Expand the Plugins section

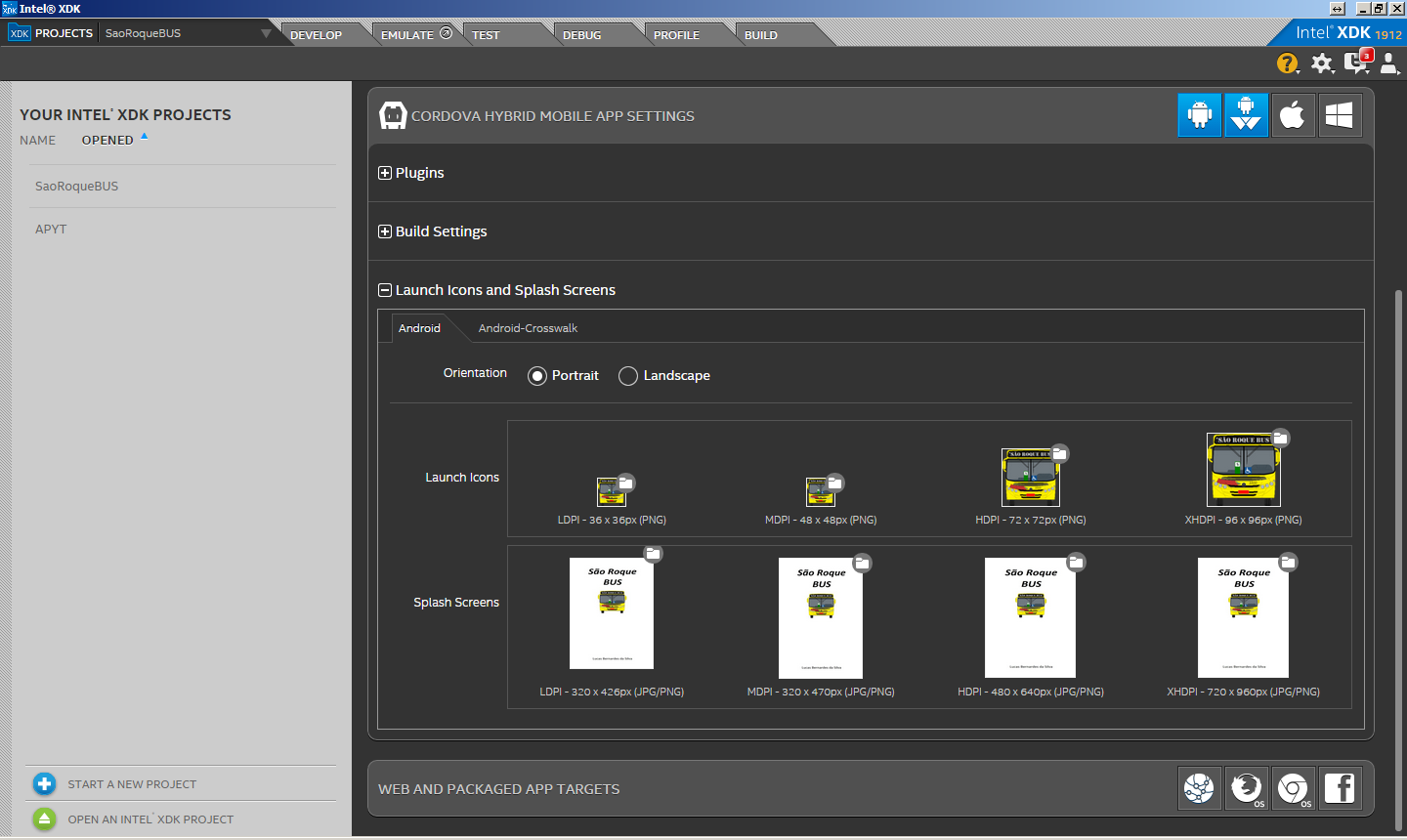tap(385, 173)
